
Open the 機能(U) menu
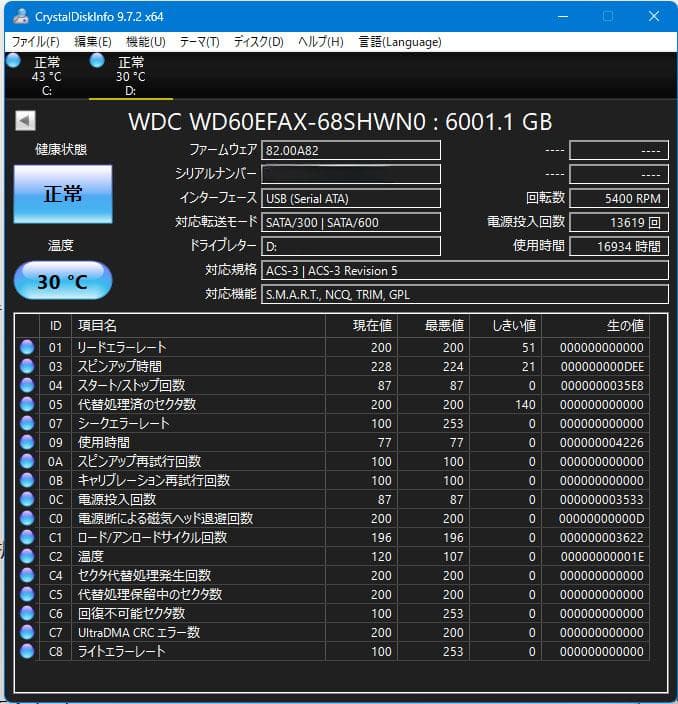pos(146,42)
